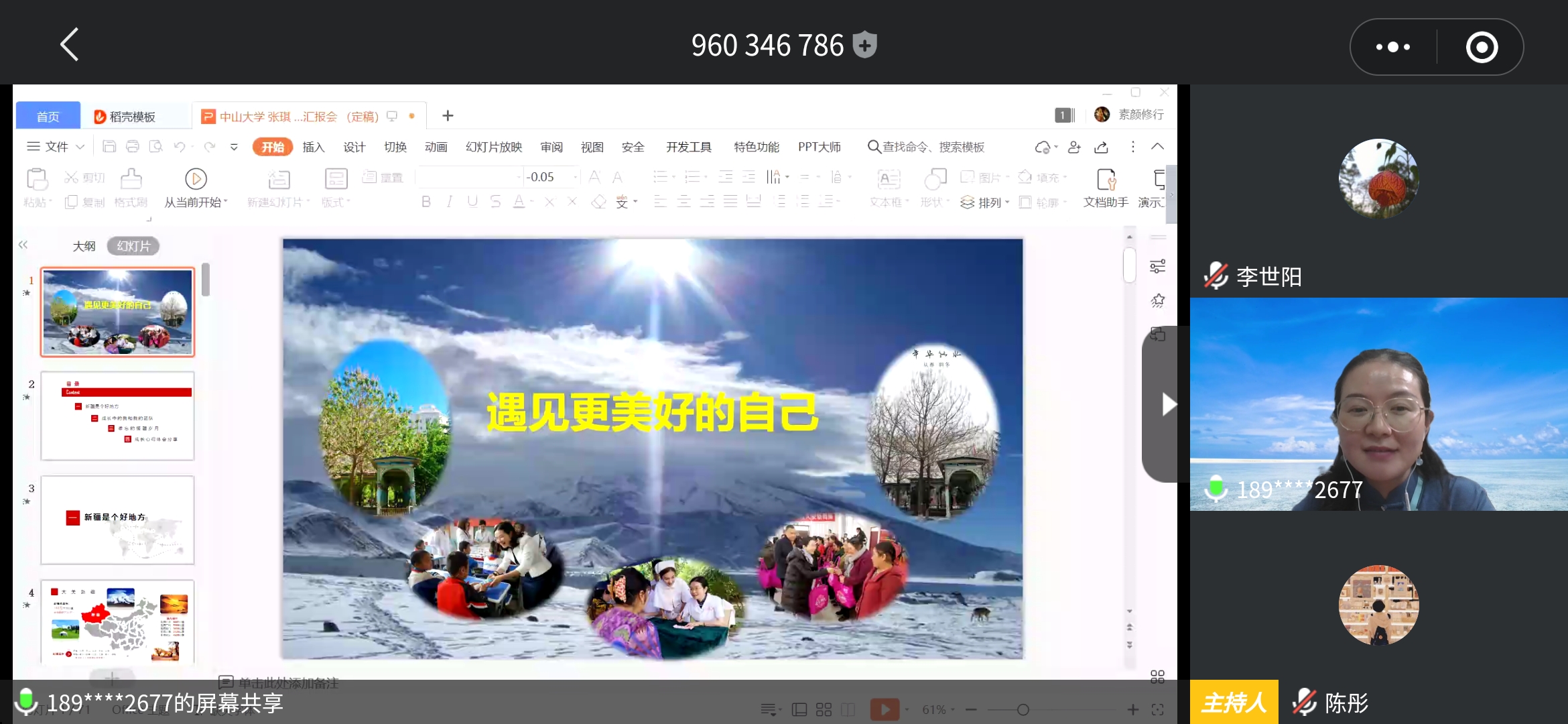Open the font name combo box
The height and width of the screenshot is (724, 1568).
(469, 177)
